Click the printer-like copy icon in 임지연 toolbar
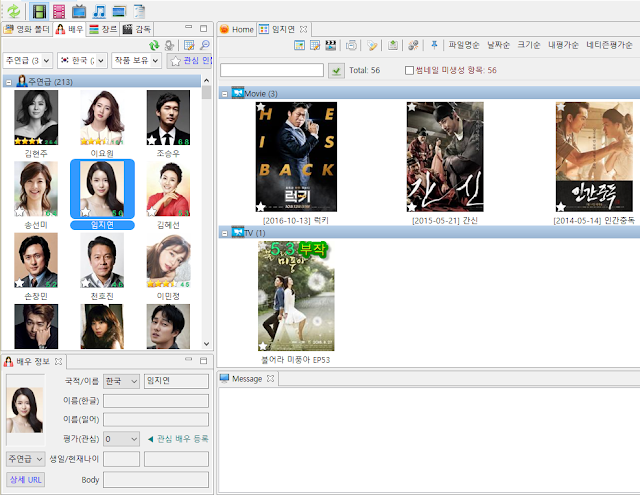The height and width of the screenshot is (495, 640). coord(351,45)
